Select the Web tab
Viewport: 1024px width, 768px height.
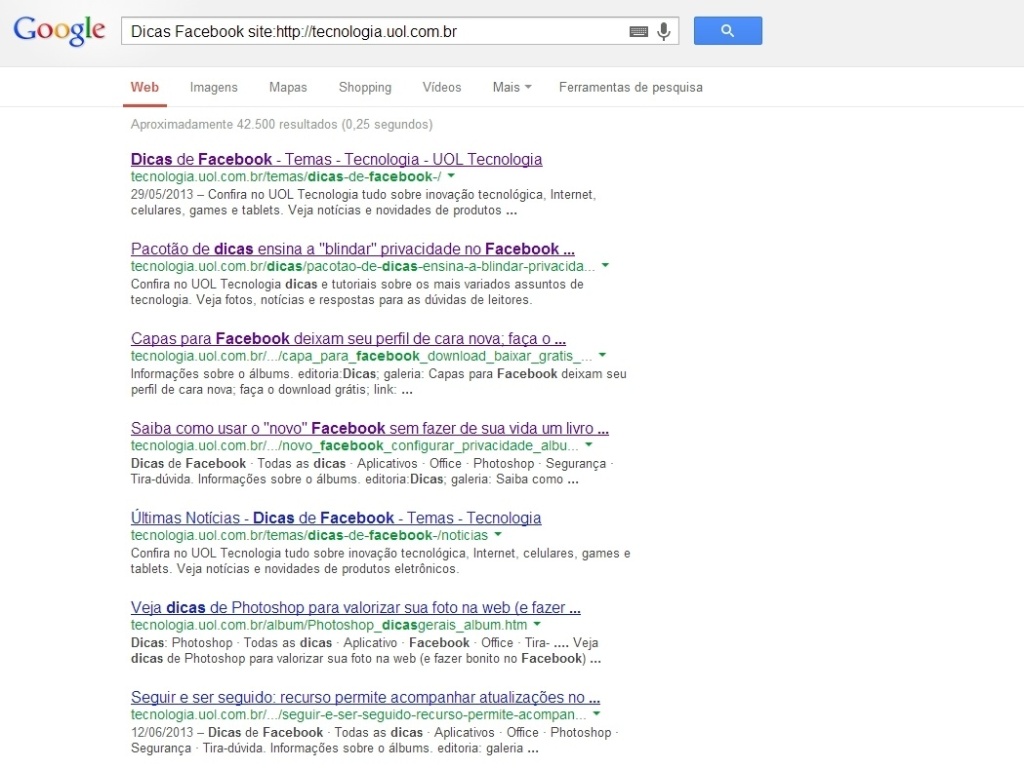point(144,88)
